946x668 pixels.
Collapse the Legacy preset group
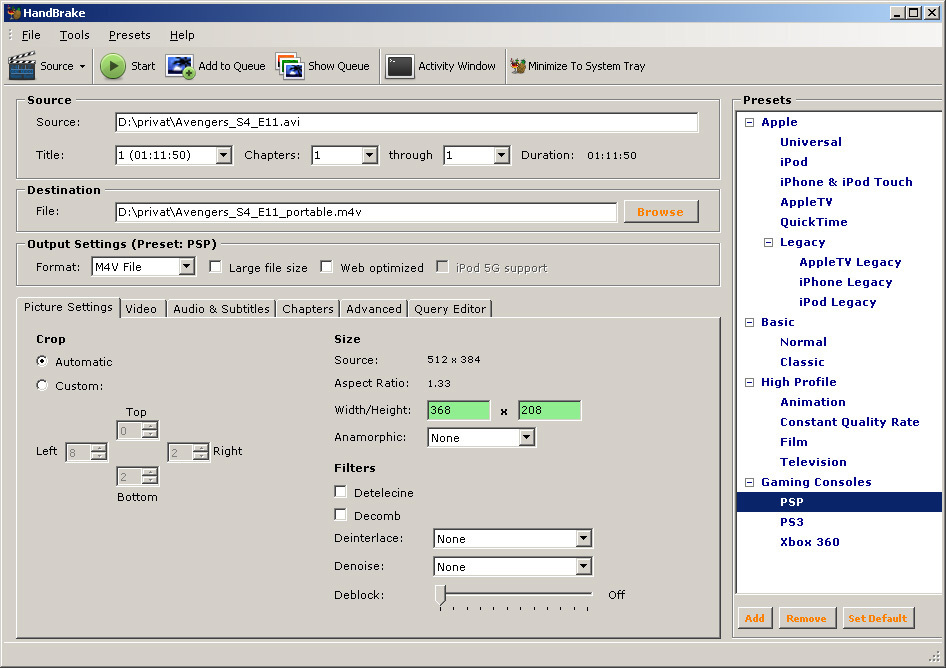(x=768, y=243)
